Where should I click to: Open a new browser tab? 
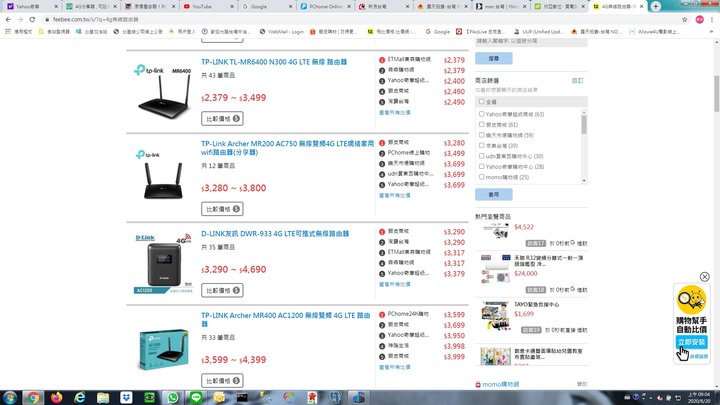pos(656,6)
